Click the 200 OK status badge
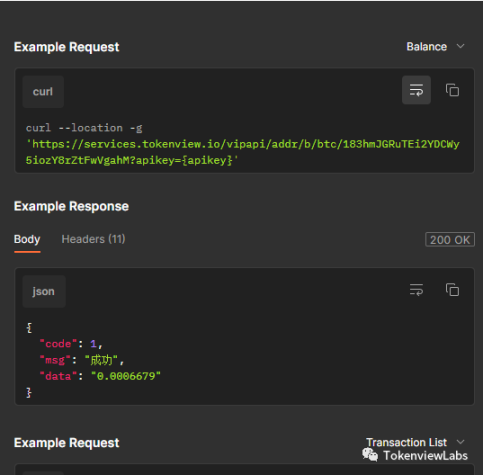 click(x=450, y=240)
